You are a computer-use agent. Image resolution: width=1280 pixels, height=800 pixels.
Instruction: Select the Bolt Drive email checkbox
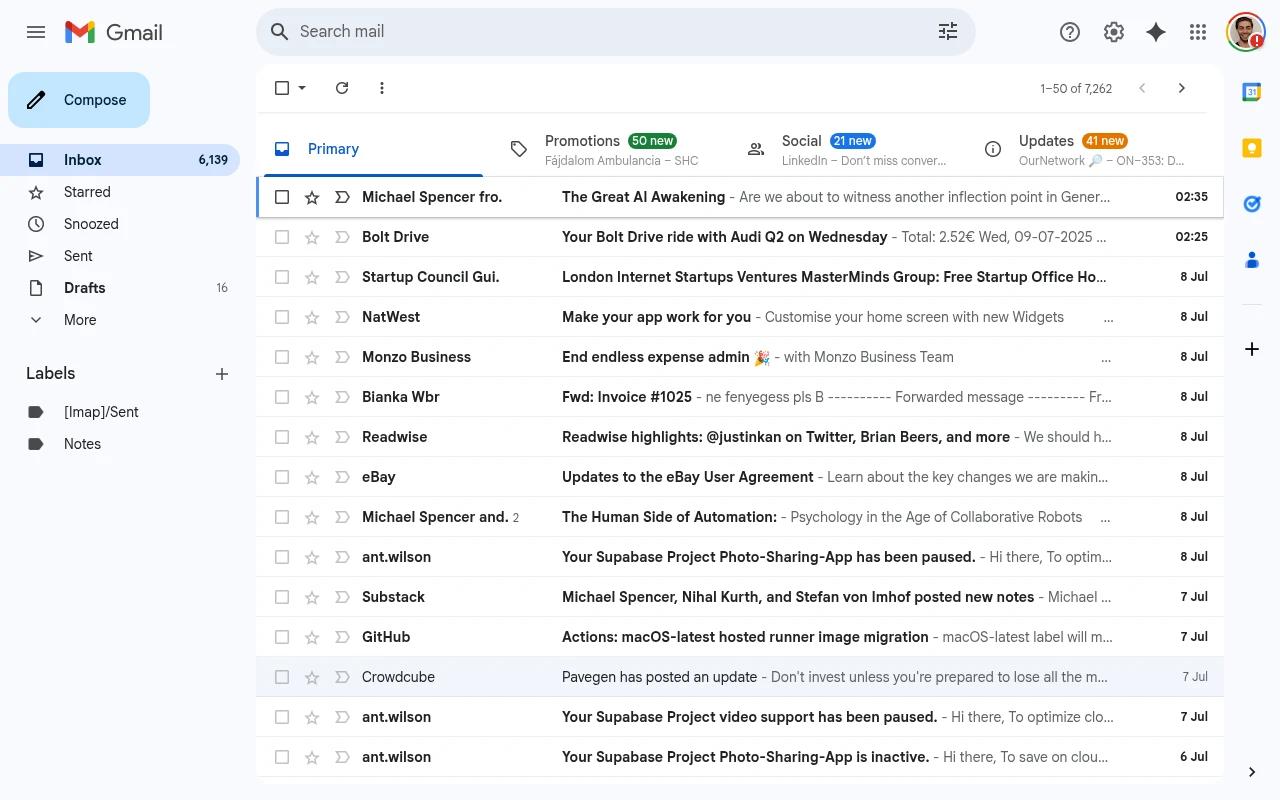282,237
